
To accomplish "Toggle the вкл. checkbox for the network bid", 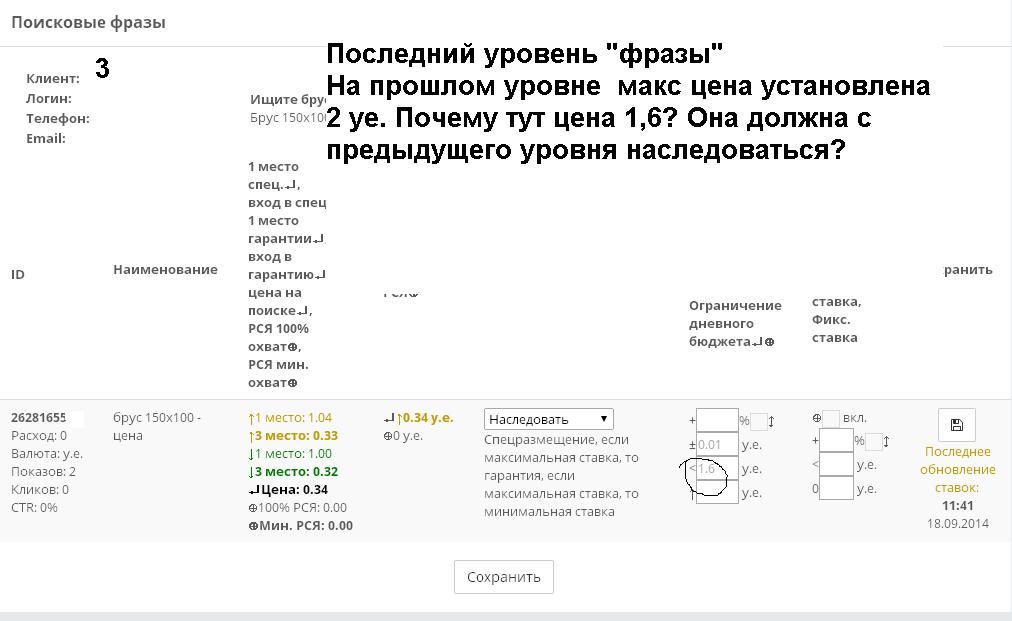I will [830, 418].
